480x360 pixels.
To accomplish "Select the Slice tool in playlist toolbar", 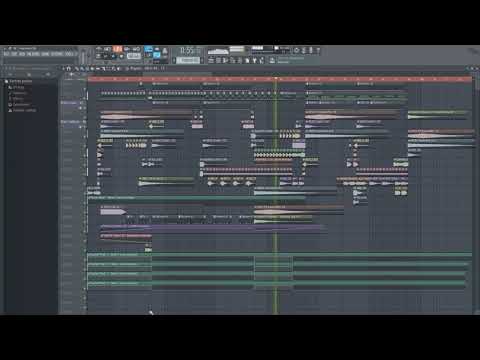I will pos(103,68).
